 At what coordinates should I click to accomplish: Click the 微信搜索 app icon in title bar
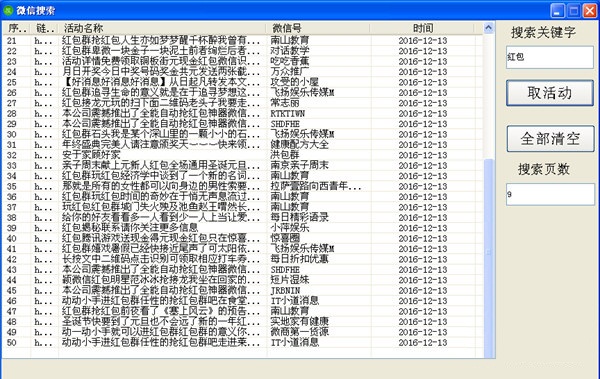coord(8,10)
